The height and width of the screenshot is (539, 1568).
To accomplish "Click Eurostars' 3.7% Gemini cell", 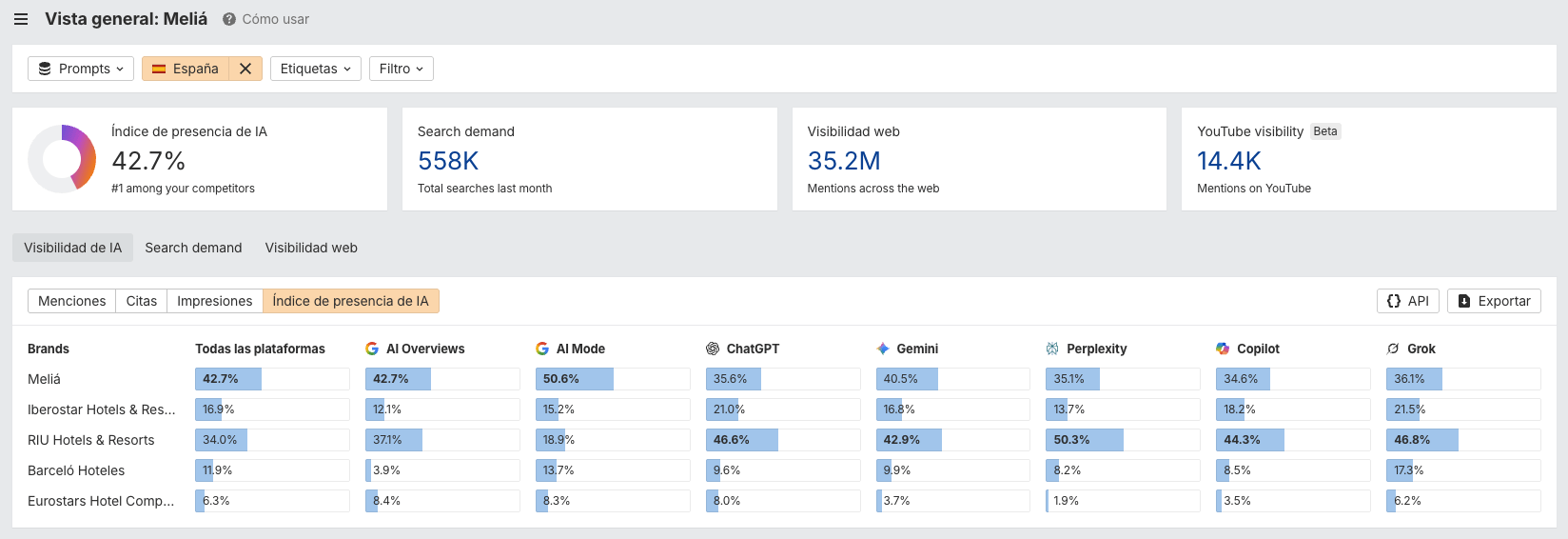I will coord(953,501).
